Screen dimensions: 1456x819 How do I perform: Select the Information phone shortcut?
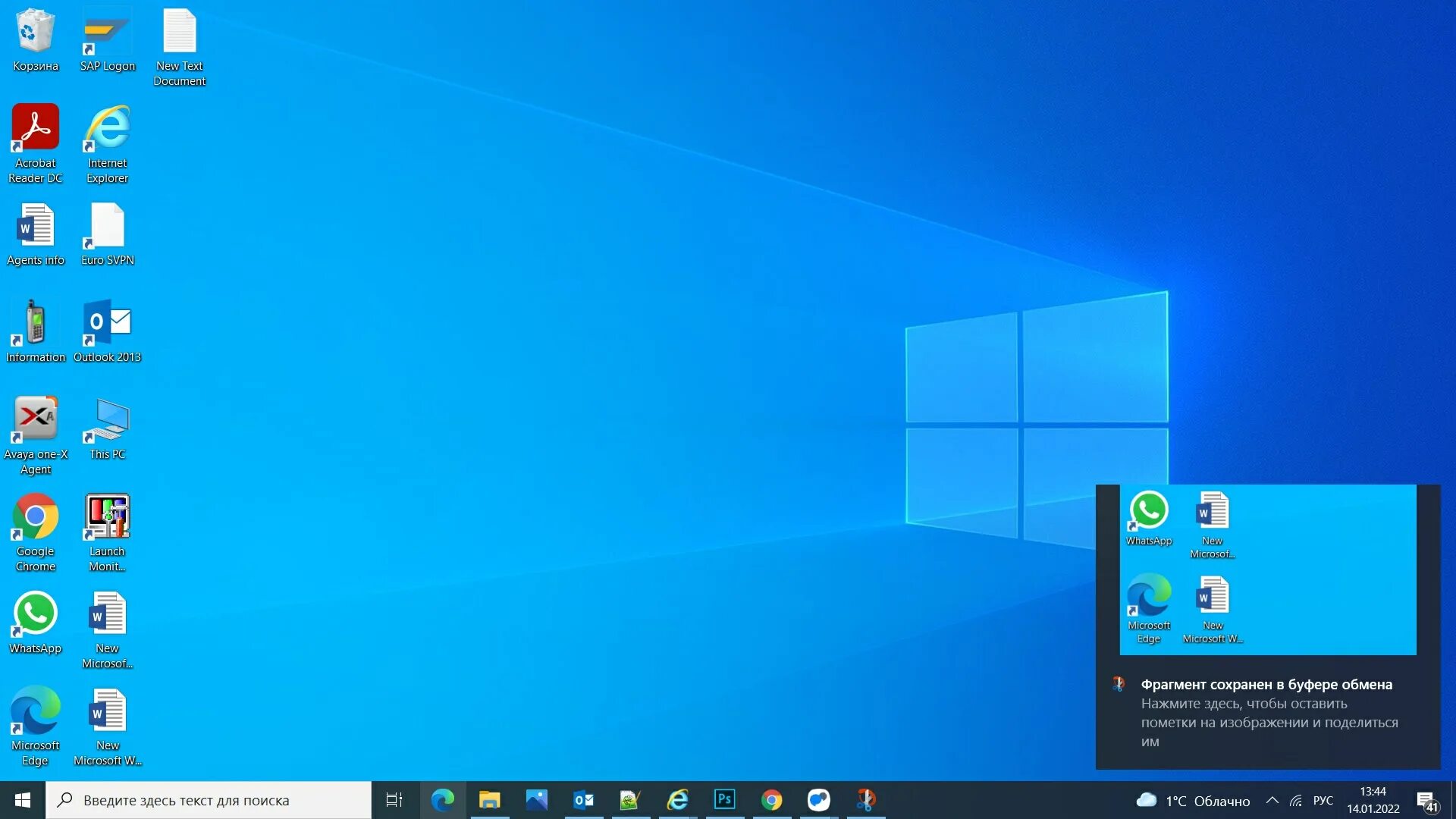35,331
